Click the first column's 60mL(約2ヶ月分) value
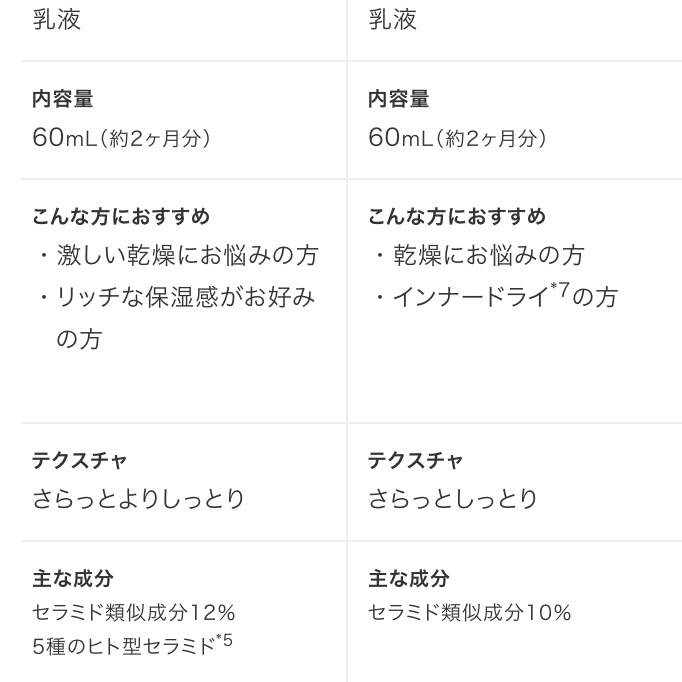The image size is (682, 682). 121,138
